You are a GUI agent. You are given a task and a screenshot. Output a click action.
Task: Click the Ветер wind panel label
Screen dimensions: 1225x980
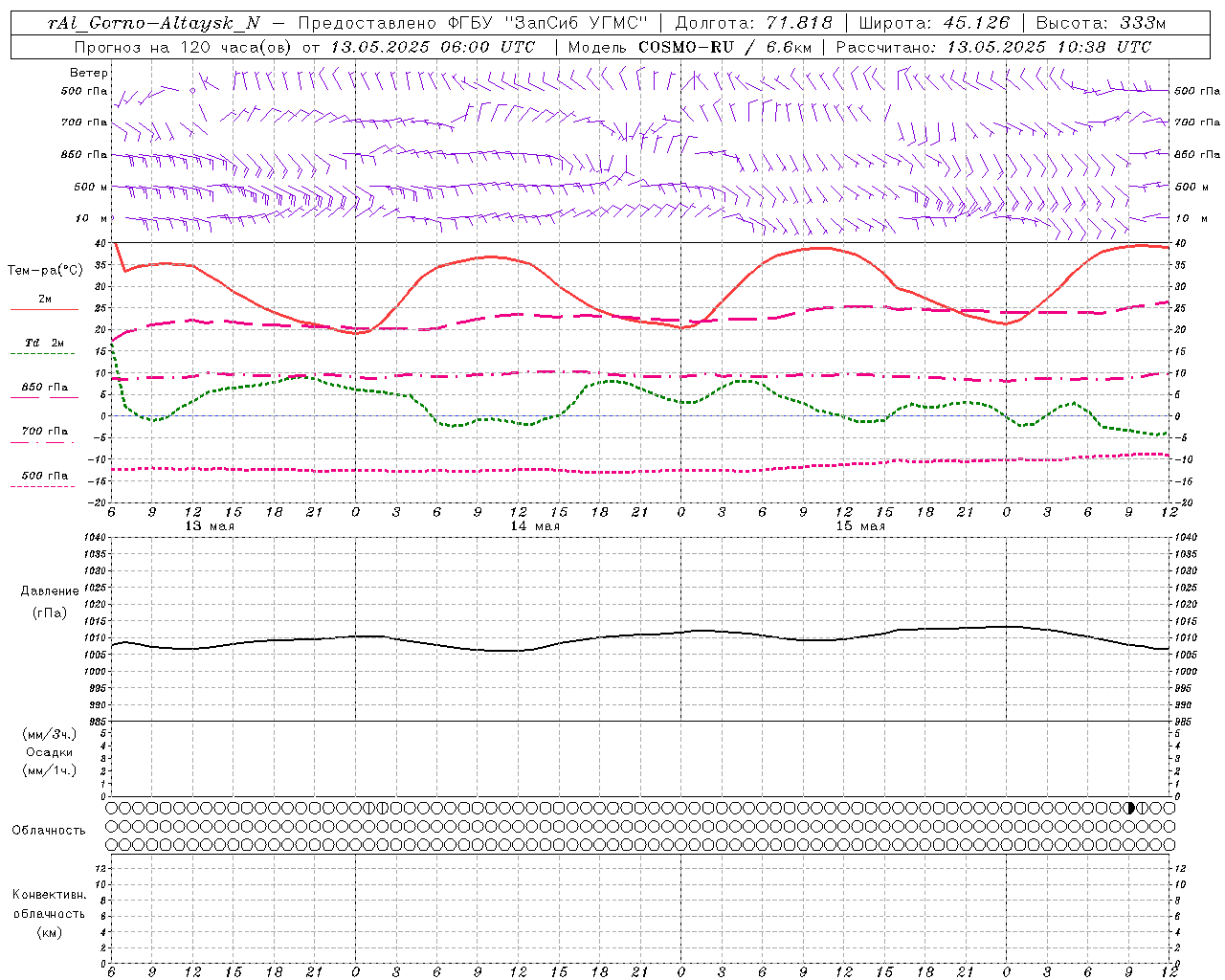(89, 73)
